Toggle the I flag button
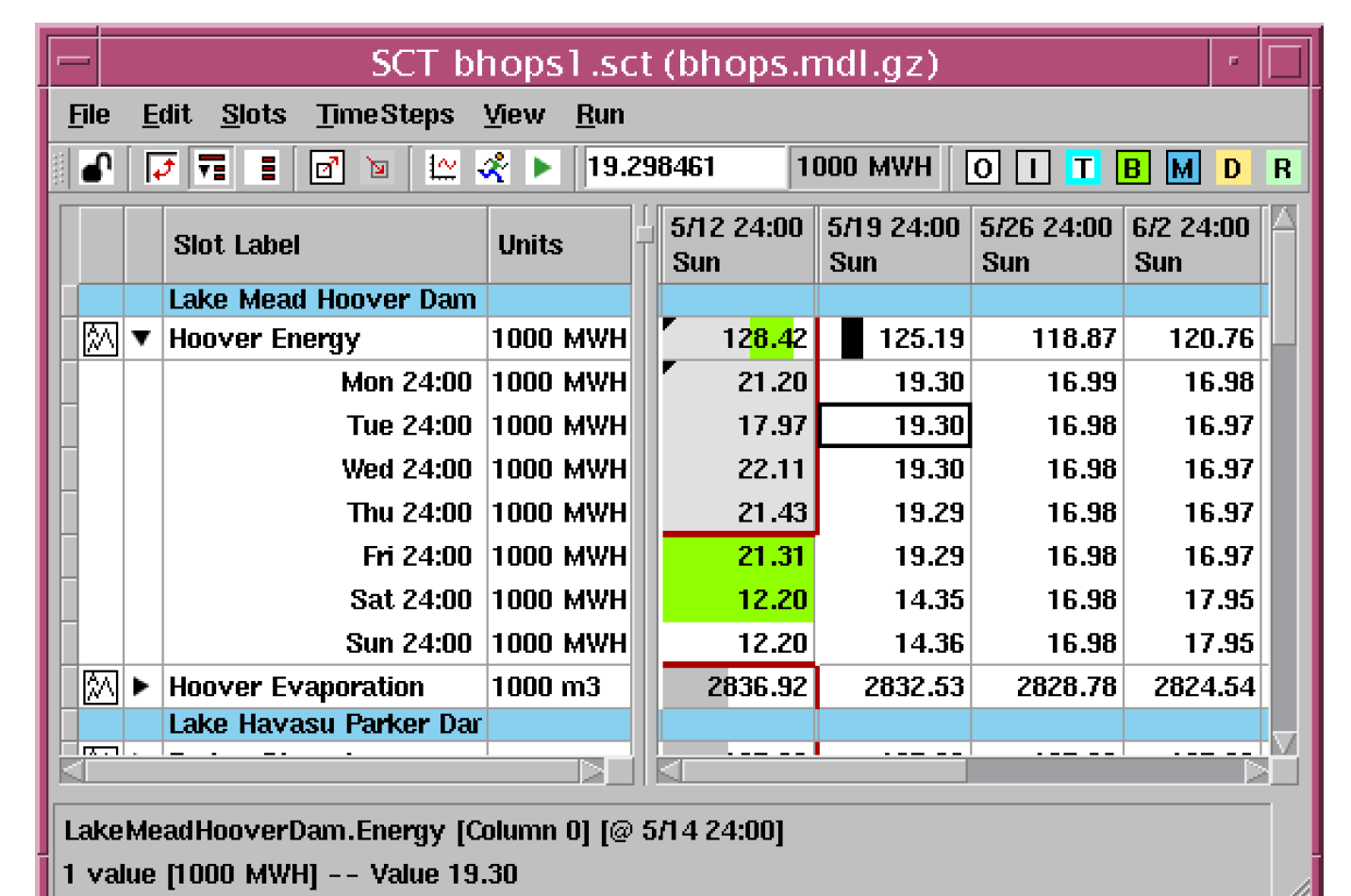This screenshot has width=1351, height=896. (1033, 169)
